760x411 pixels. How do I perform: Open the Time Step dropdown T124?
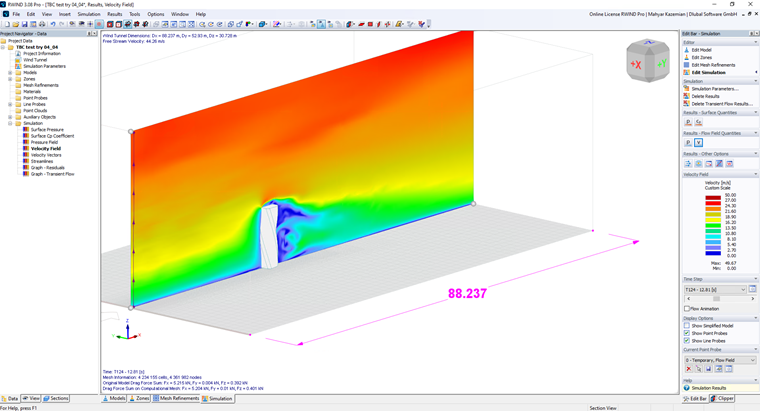click(x=715, y=289)
